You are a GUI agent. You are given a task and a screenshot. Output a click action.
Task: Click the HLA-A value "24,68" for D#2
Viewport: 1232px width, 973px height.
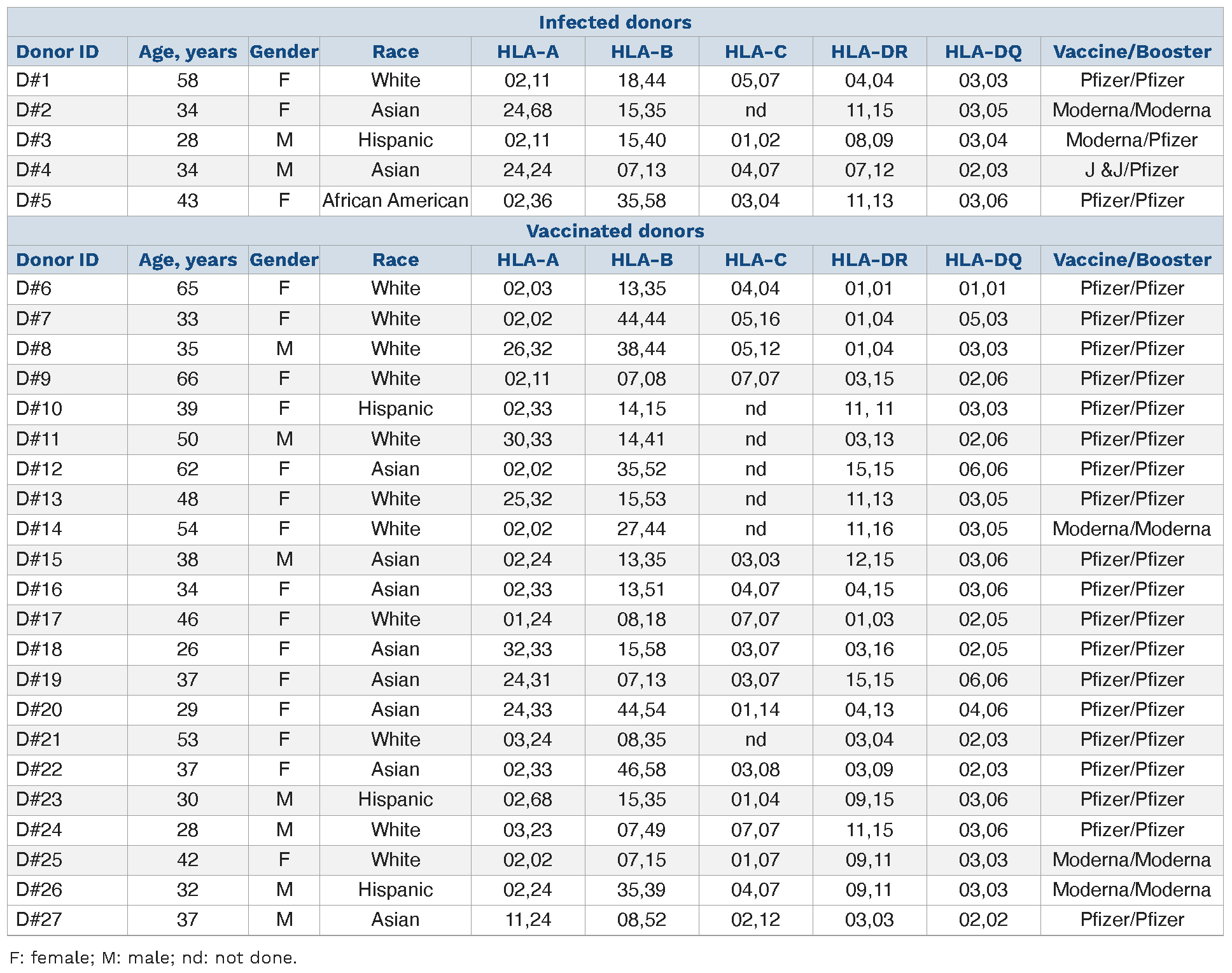click(x=528, y=110)
